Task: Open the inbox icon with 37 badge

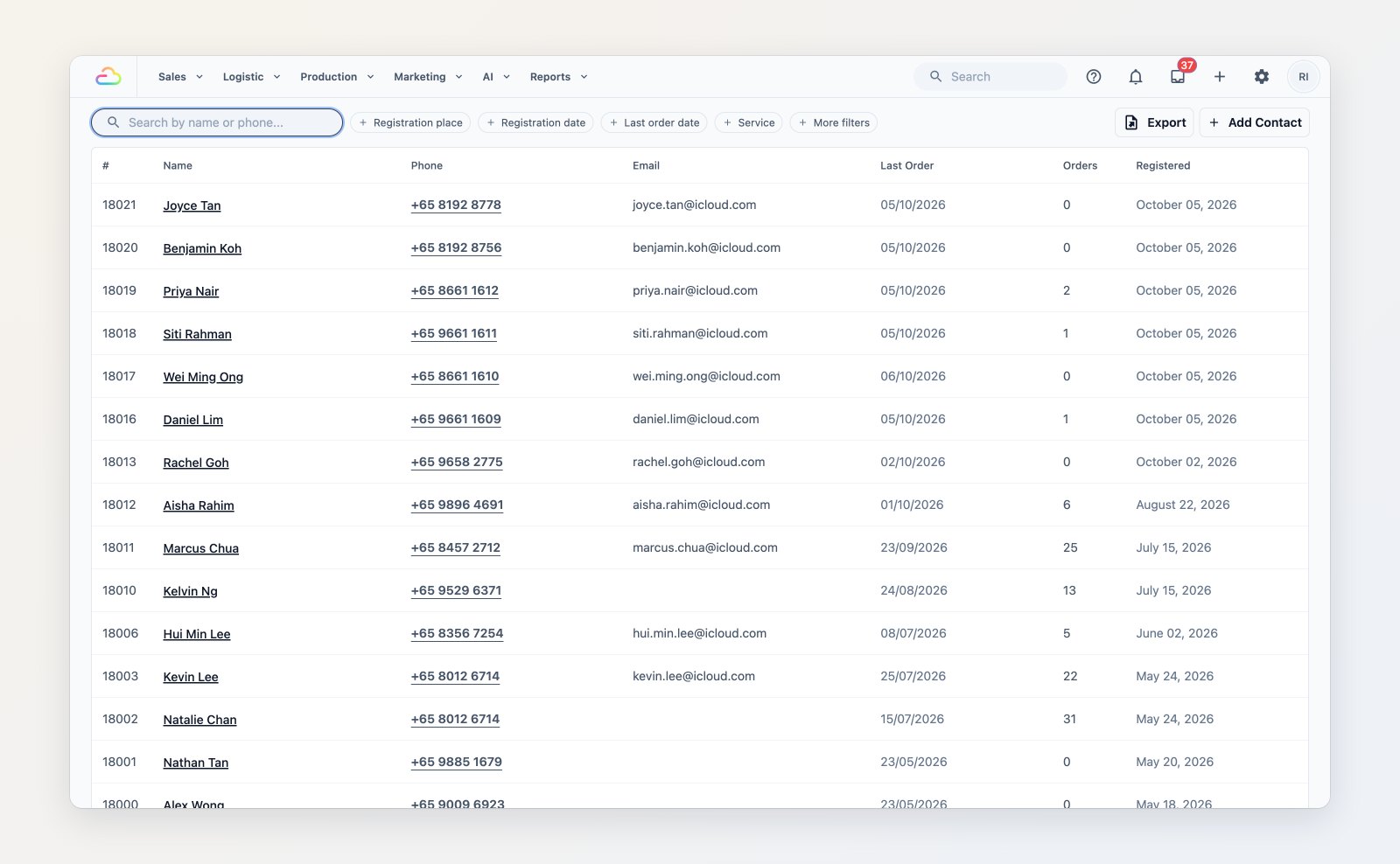Action: (x=1178, y=77)
